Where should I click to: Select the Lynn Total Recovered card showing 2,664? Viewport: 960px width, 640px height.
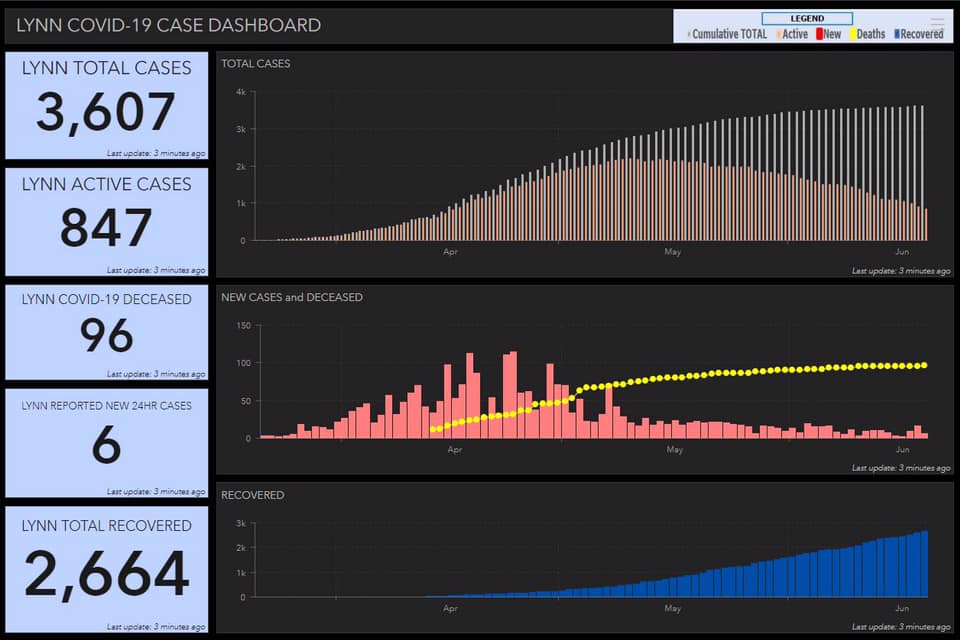pyautogui.click(x=106, y=570)
